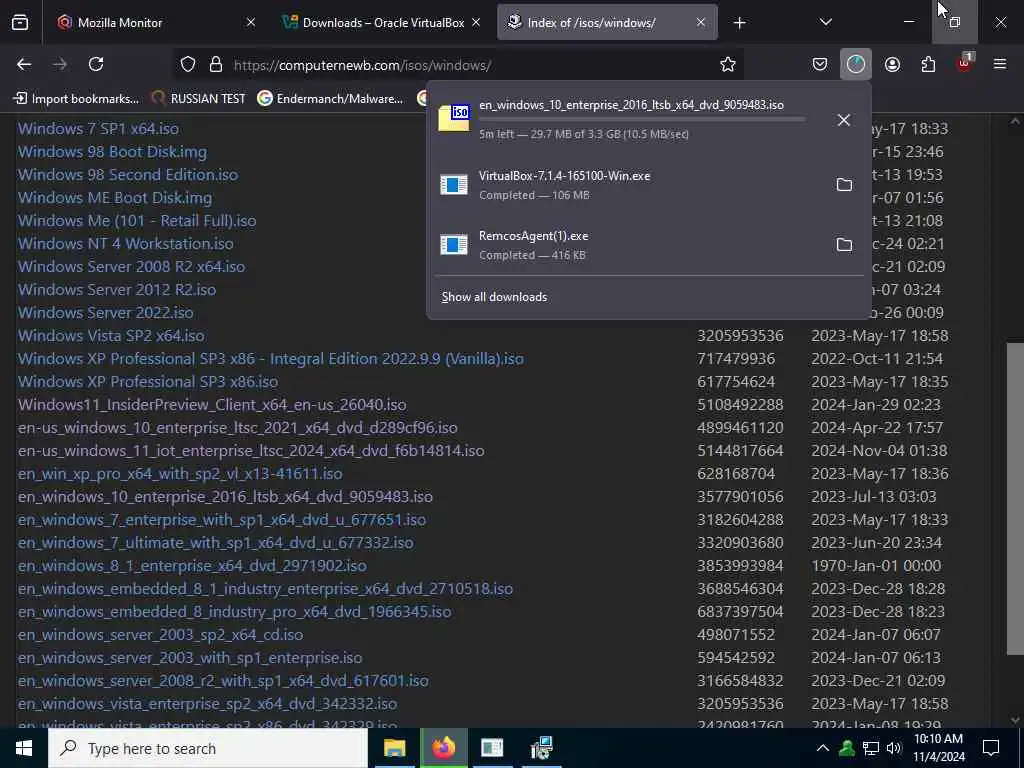The height and width of the screenshot is (768, 1024).
Task: Show RemcosAgent(1).exe in folder
Action: [844, 245]
